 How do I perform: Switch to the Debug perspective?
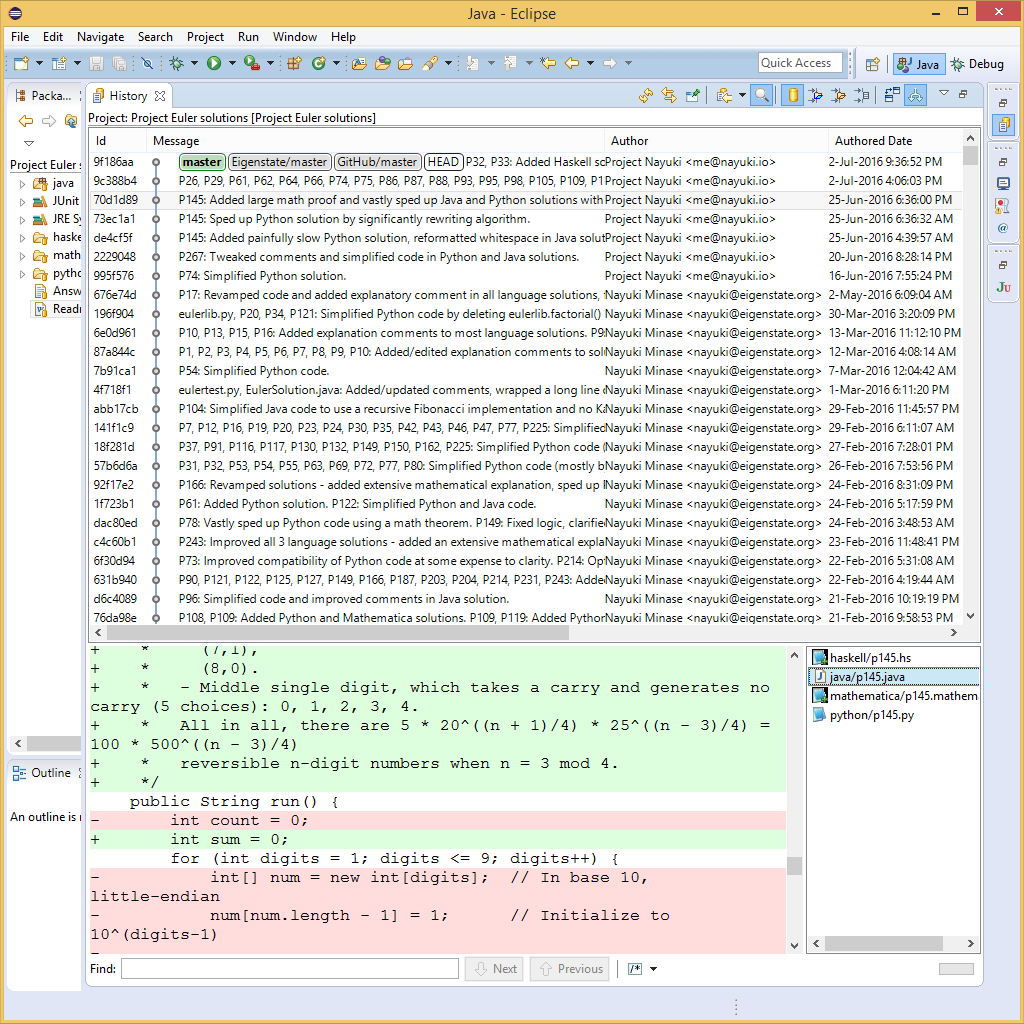(x=978, y=64)
